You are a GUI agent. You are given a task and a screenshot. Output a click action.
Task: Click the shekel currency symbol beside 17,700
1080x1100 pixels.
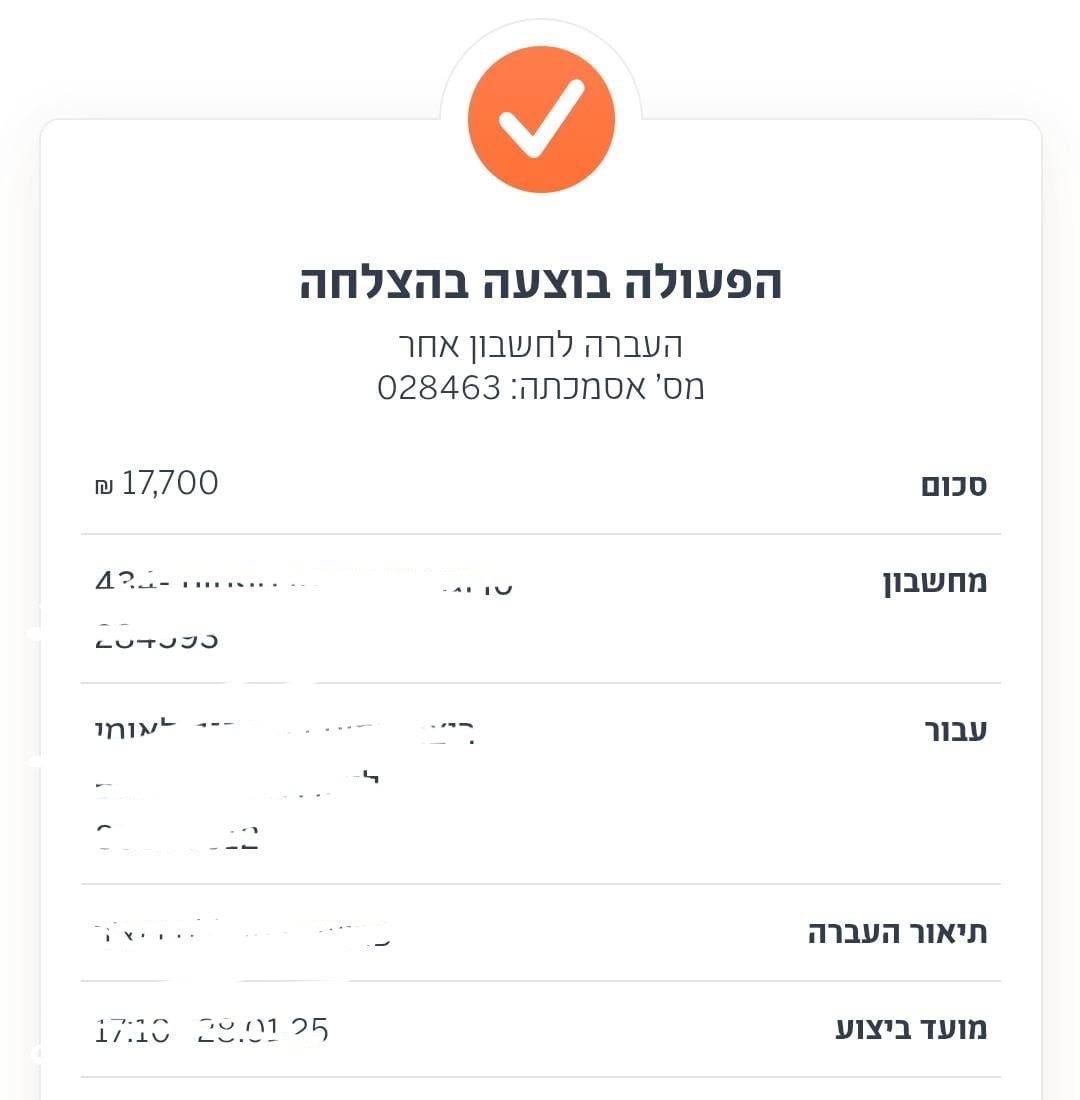click(104, 487)
